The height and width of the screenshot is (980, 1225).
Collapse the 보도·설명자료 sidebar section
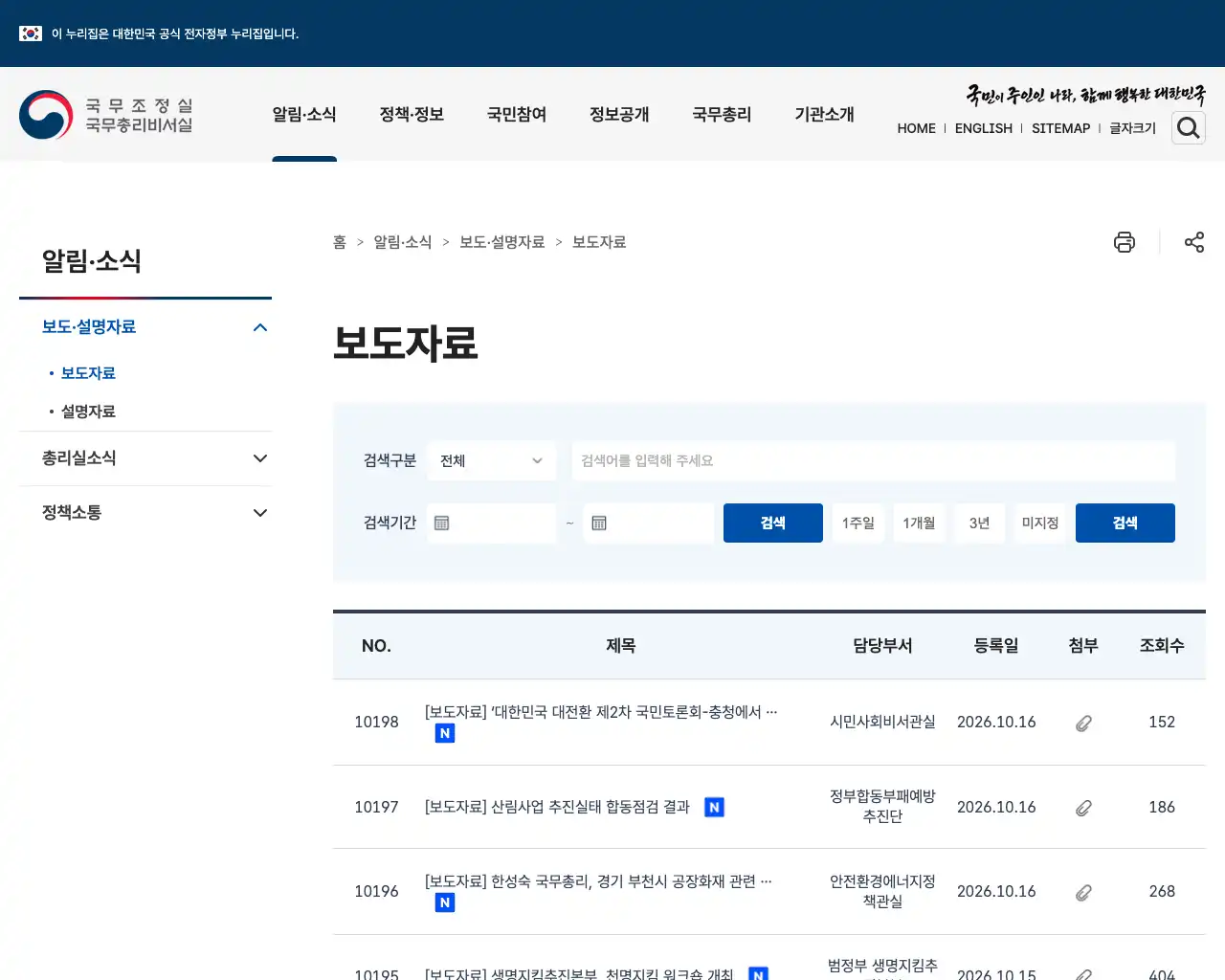[260, 327]
